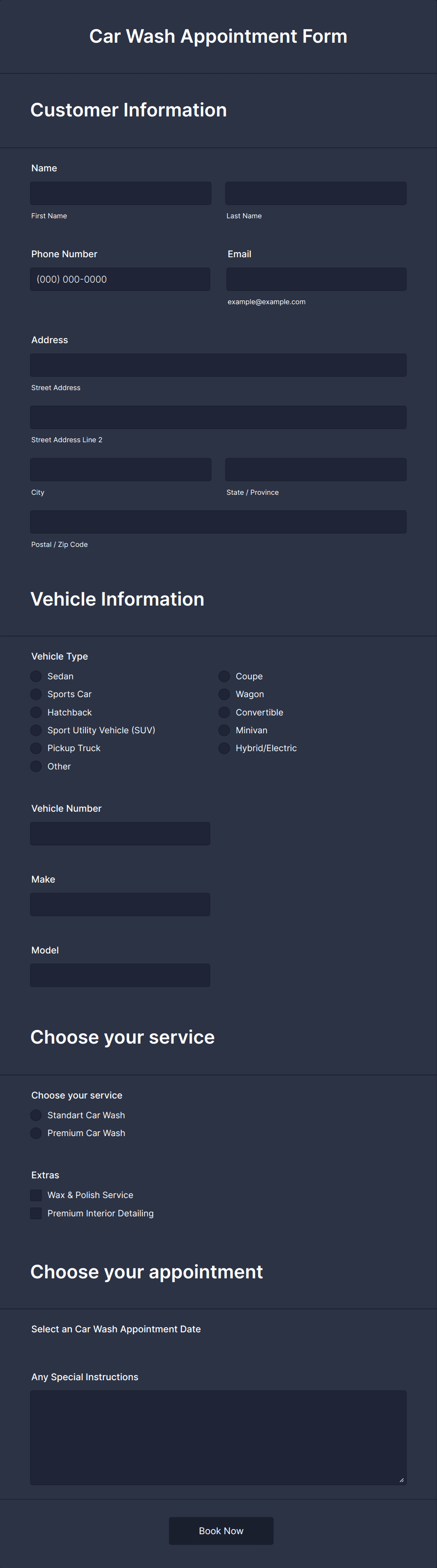Enable Premium Interior Detailing extra
Image resolution: width=437 pixels, height=1568 pixels.
point(36,1213)
